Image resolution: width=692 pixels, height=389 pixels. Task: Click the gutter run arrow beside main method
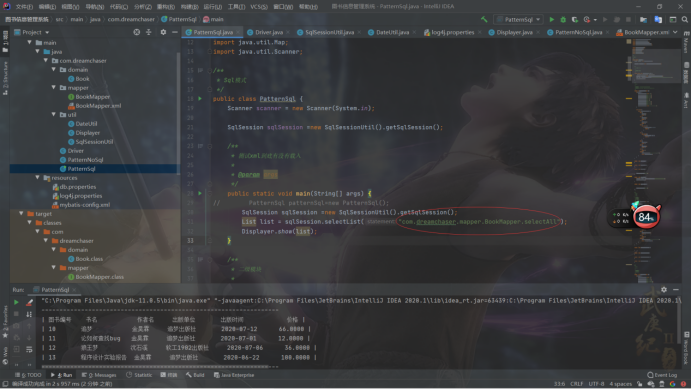(x=200, y=193)
